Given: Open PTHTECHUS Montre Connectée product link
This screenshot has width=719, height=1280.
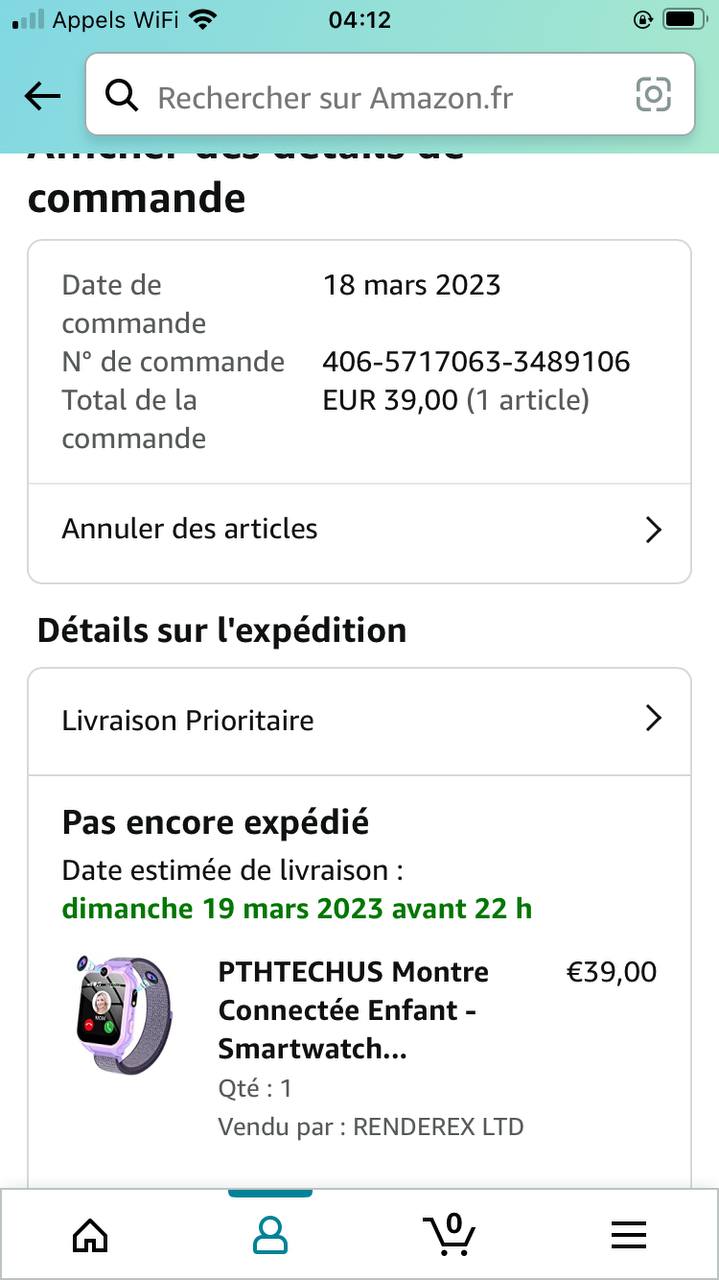Looking at the screenshot, I should pyautogui.click(x=353, y=1010).
